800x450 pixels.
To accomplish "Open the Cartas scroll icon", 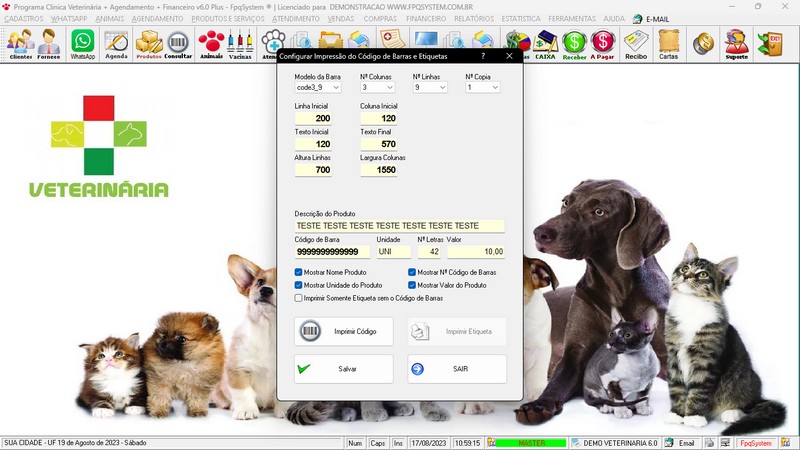I will click(x=668, y=44).
